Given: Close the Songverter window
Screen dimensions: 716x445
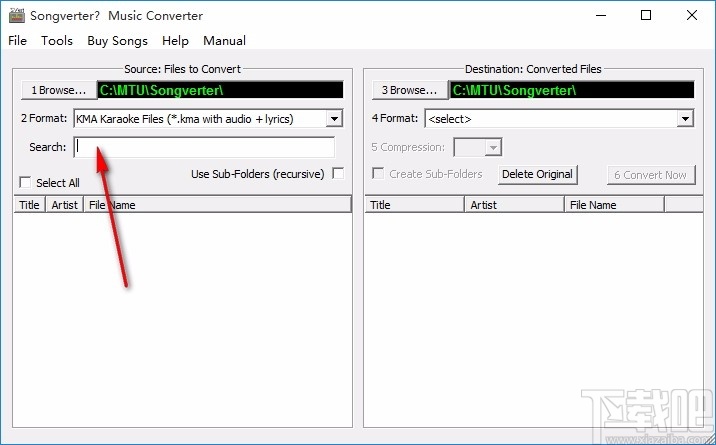Looking at the screenshot, I should pos(691,16).
